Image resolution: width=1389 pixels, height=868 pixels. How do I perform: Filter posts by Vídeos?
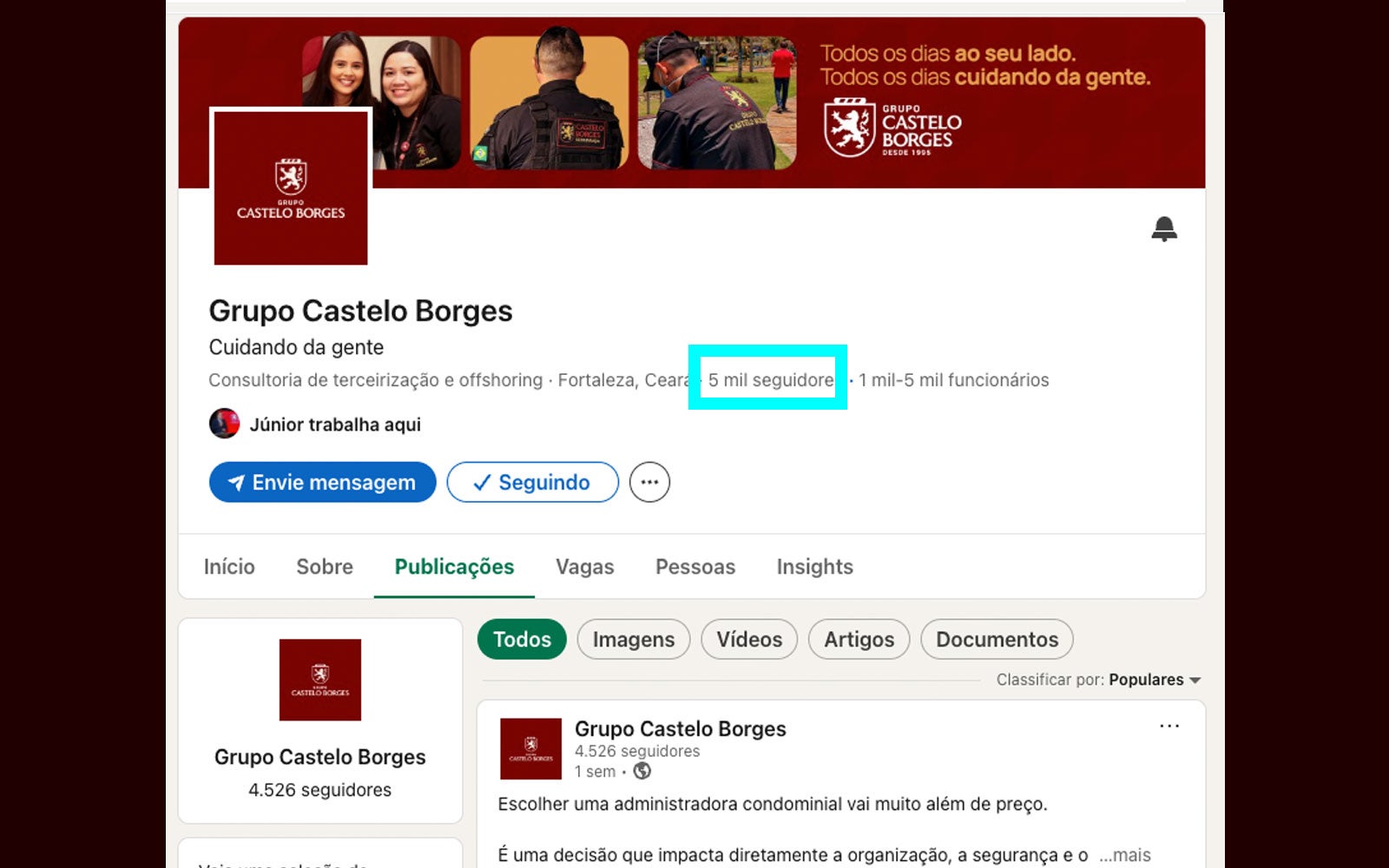pyautogui.click(x=749, y=640)
